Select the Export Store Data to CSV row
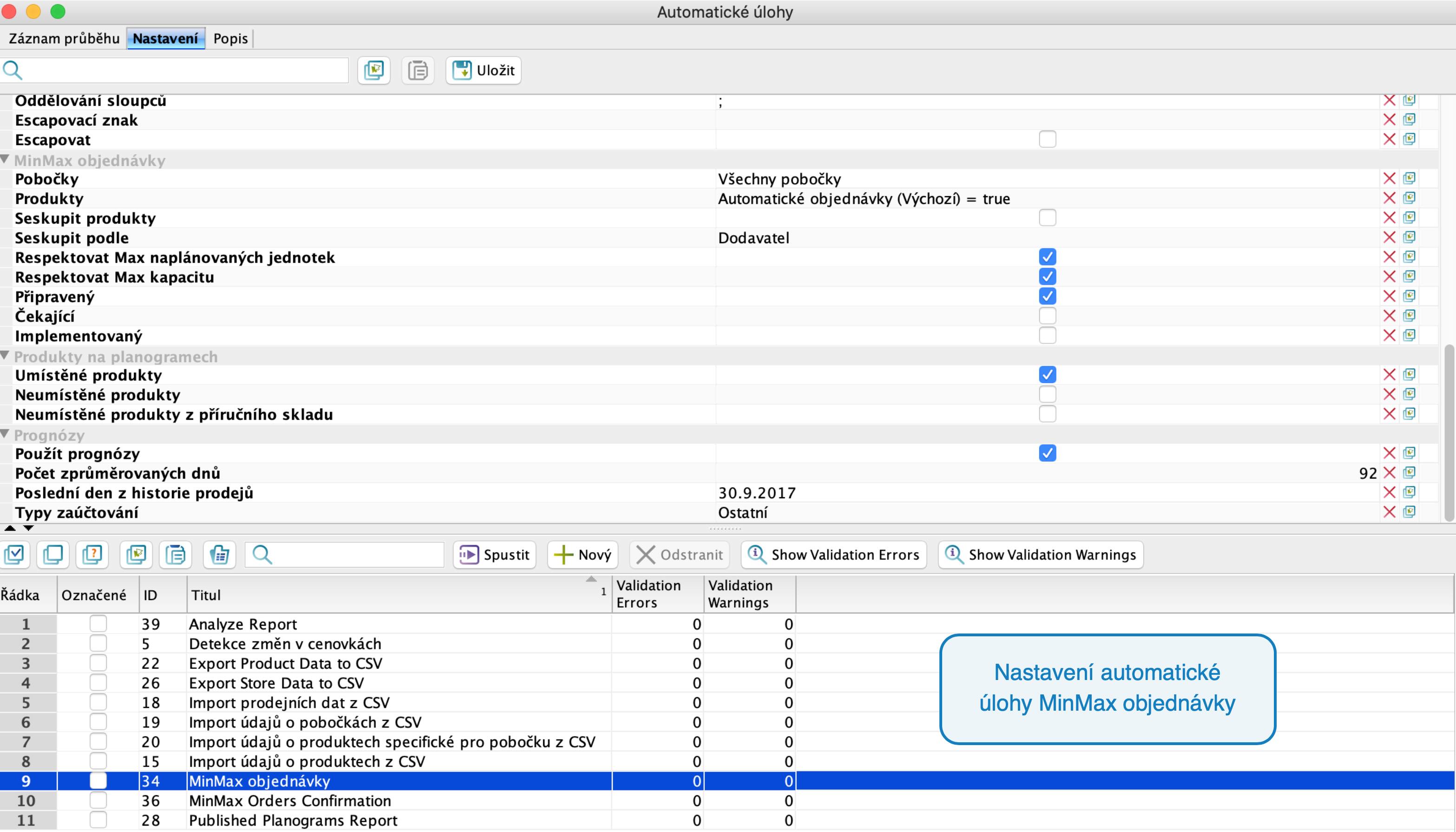Viewport: 1456px width, 832px height. 727,683
